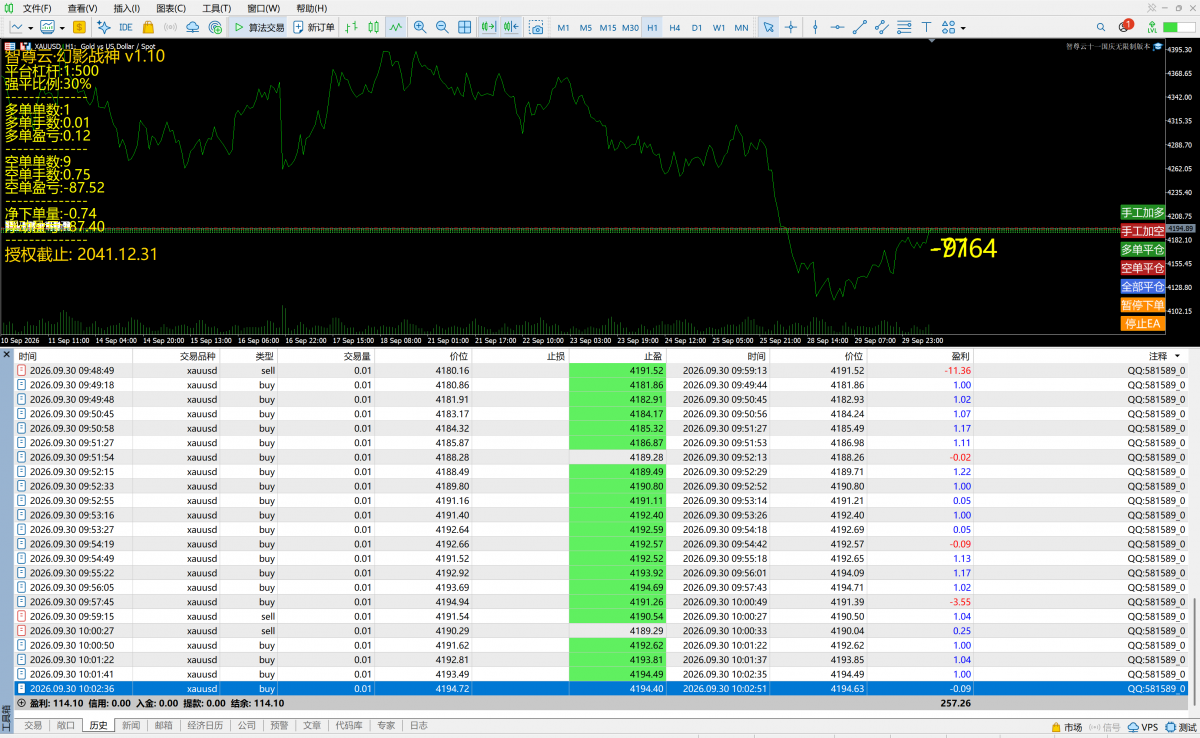This screenshot has width=1200, height=738.
Task: Click the 全部平仓 button on chart
Action: (1142, 286)
